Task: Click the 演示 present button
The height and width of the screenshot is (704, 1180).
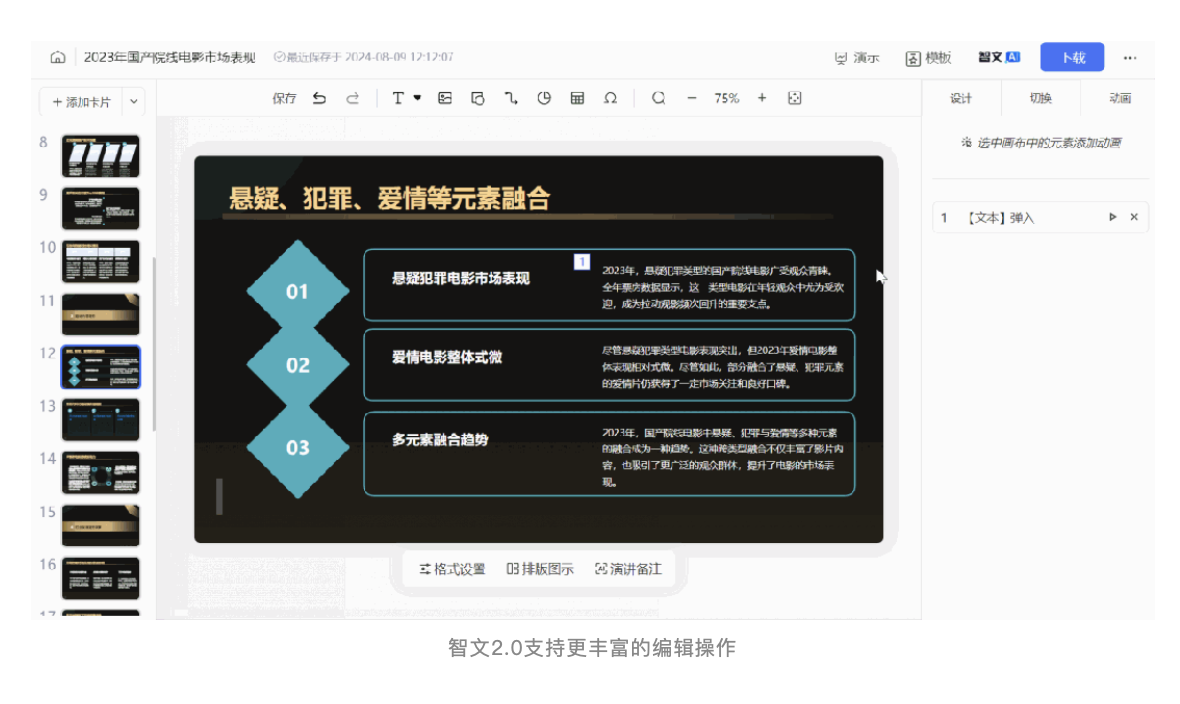Action: coord(857,58)
